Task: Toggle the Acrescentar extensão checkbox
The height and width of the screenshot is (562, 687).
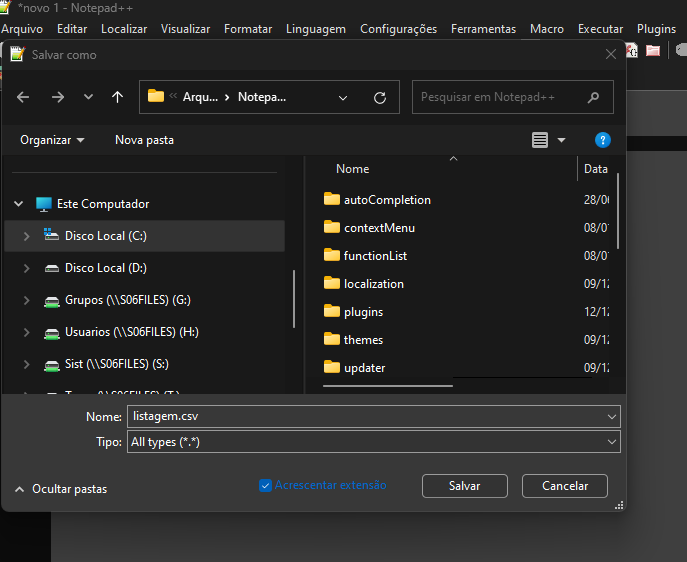Action: pos(265,485)
